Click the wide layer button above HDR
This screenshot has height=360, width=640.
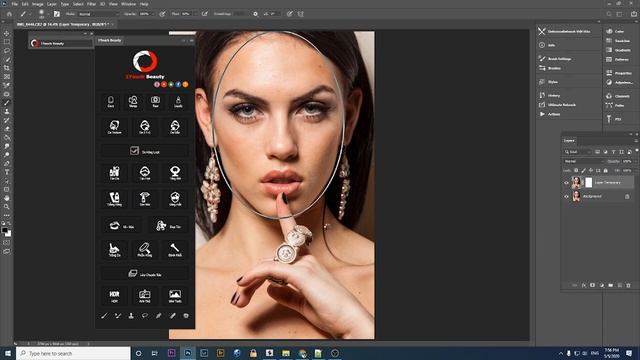pos(144,273)
